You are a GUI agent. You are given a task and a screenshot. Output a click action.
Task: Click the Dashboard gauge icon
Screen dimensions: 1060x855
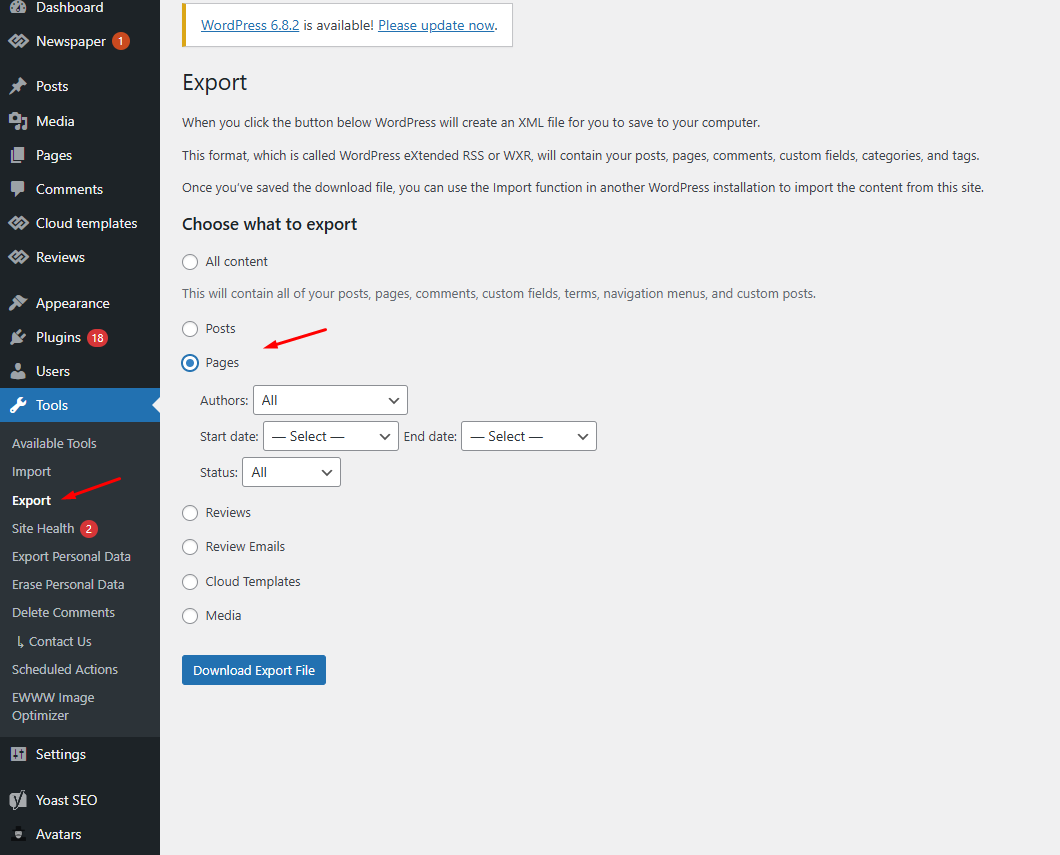point(18,7)
